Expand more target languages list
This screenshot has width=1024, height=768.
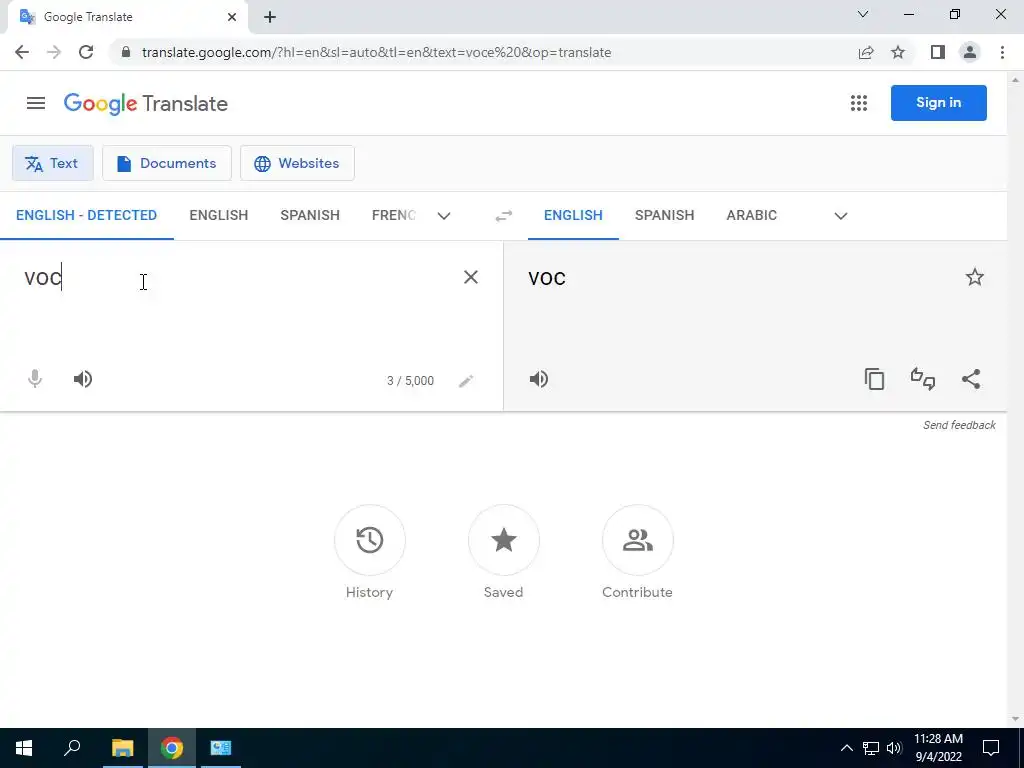click(x=840, y=216)
